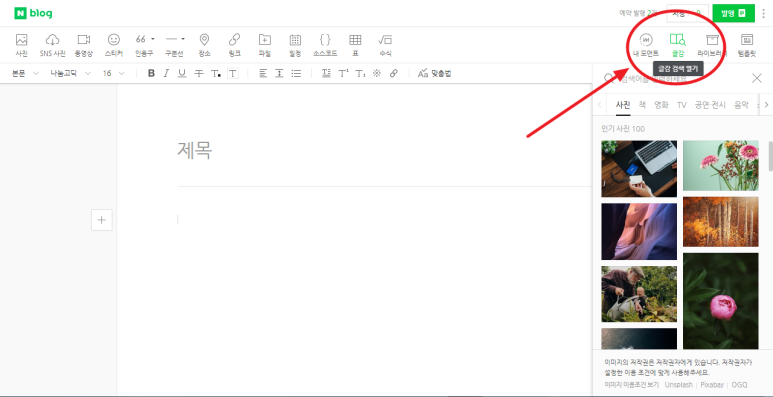Open 이미지 이용조건 보기 link
Image resolution: width=773 pixels, height=397 pixels.
click(x=632, y=385)
